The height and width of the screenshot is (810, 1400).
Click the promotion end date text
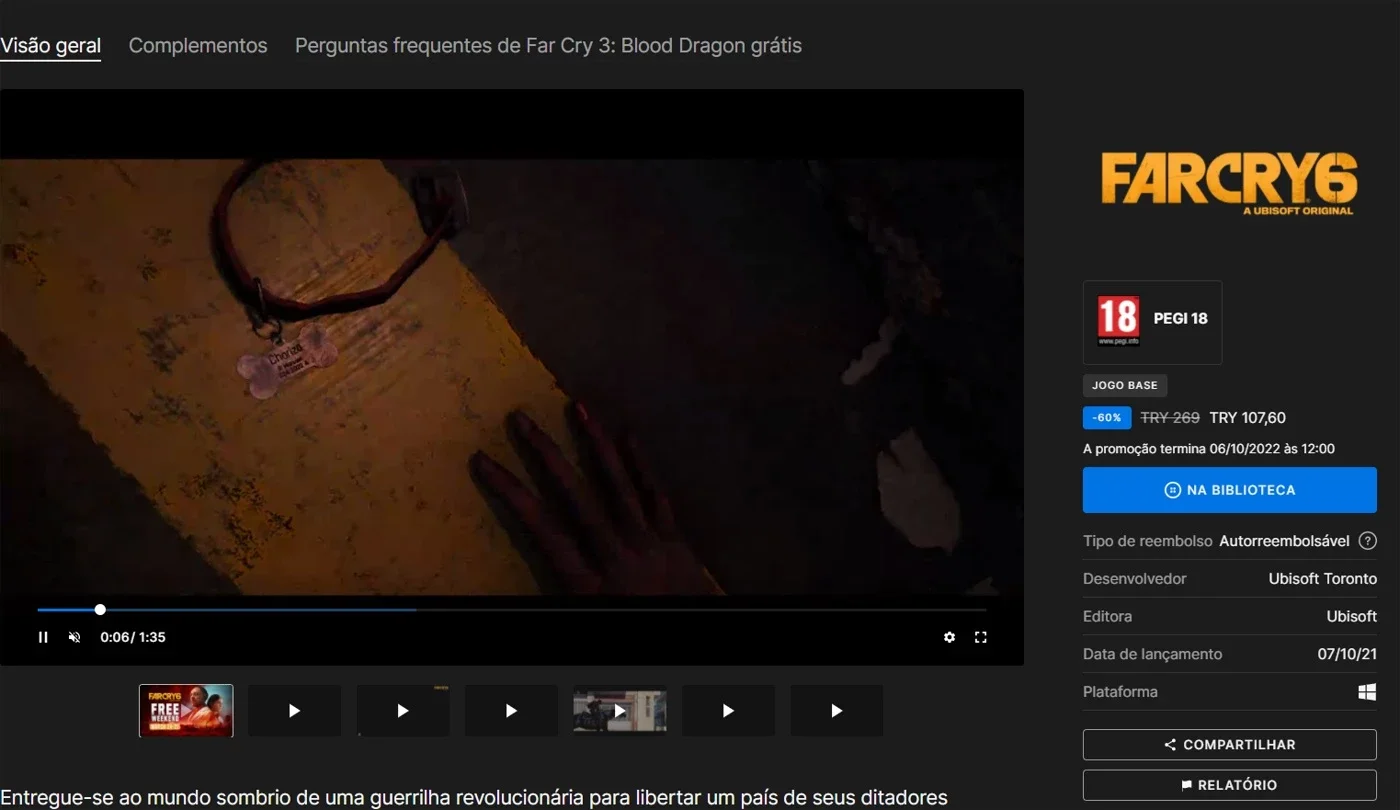click(x=1209, y=449)
